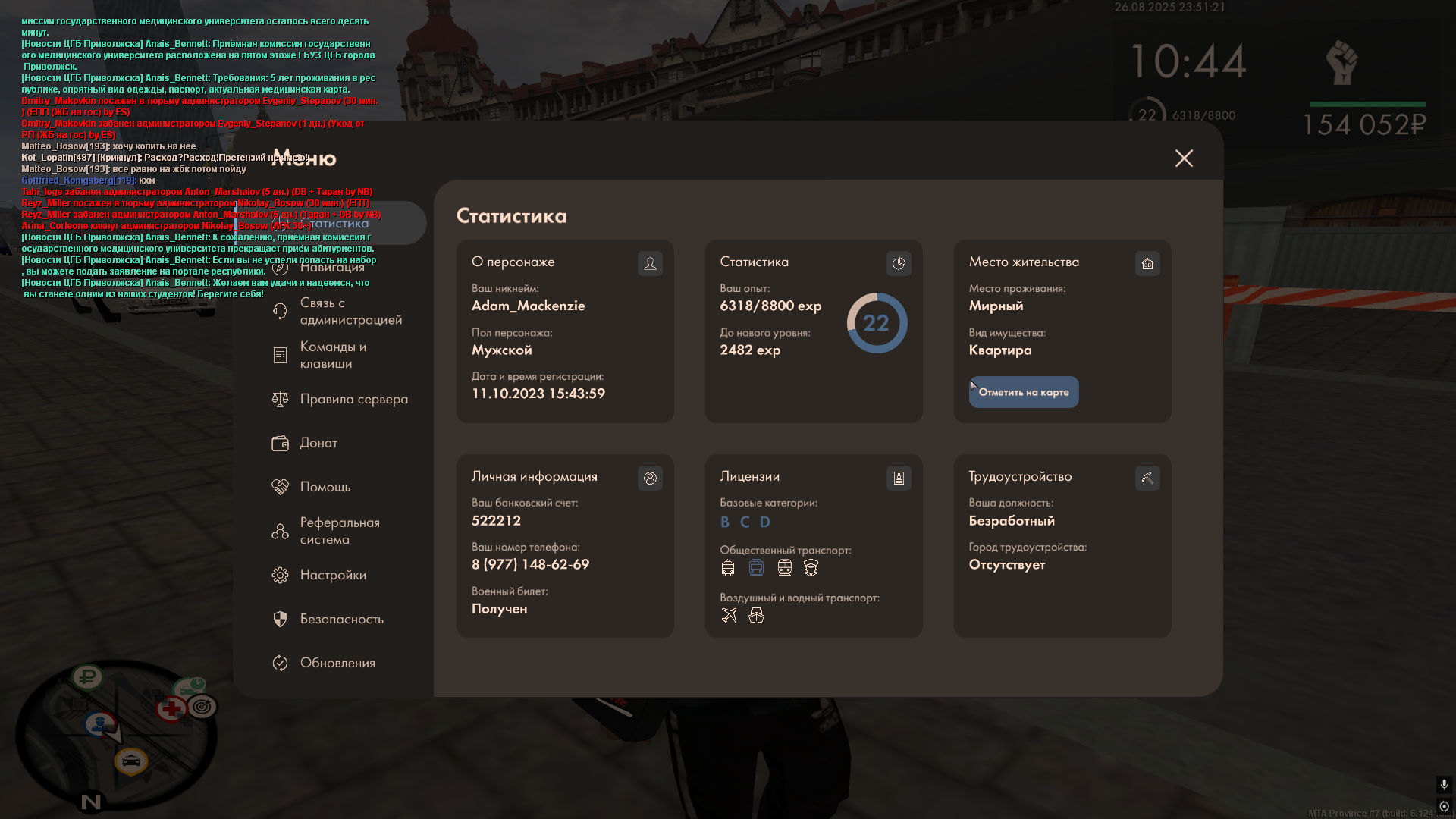Image resolution: width=1456 pixels, height=819 pixels.
Task: Select Команды и клавиши menu item
Action: point(332,355)
